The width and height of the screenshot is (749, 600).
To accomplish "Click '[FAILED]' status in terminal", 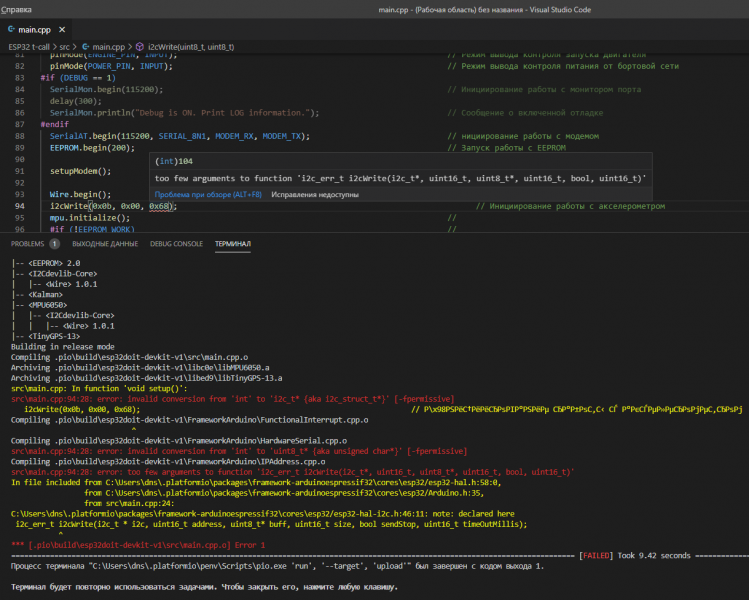I will [x=595, y=556].
